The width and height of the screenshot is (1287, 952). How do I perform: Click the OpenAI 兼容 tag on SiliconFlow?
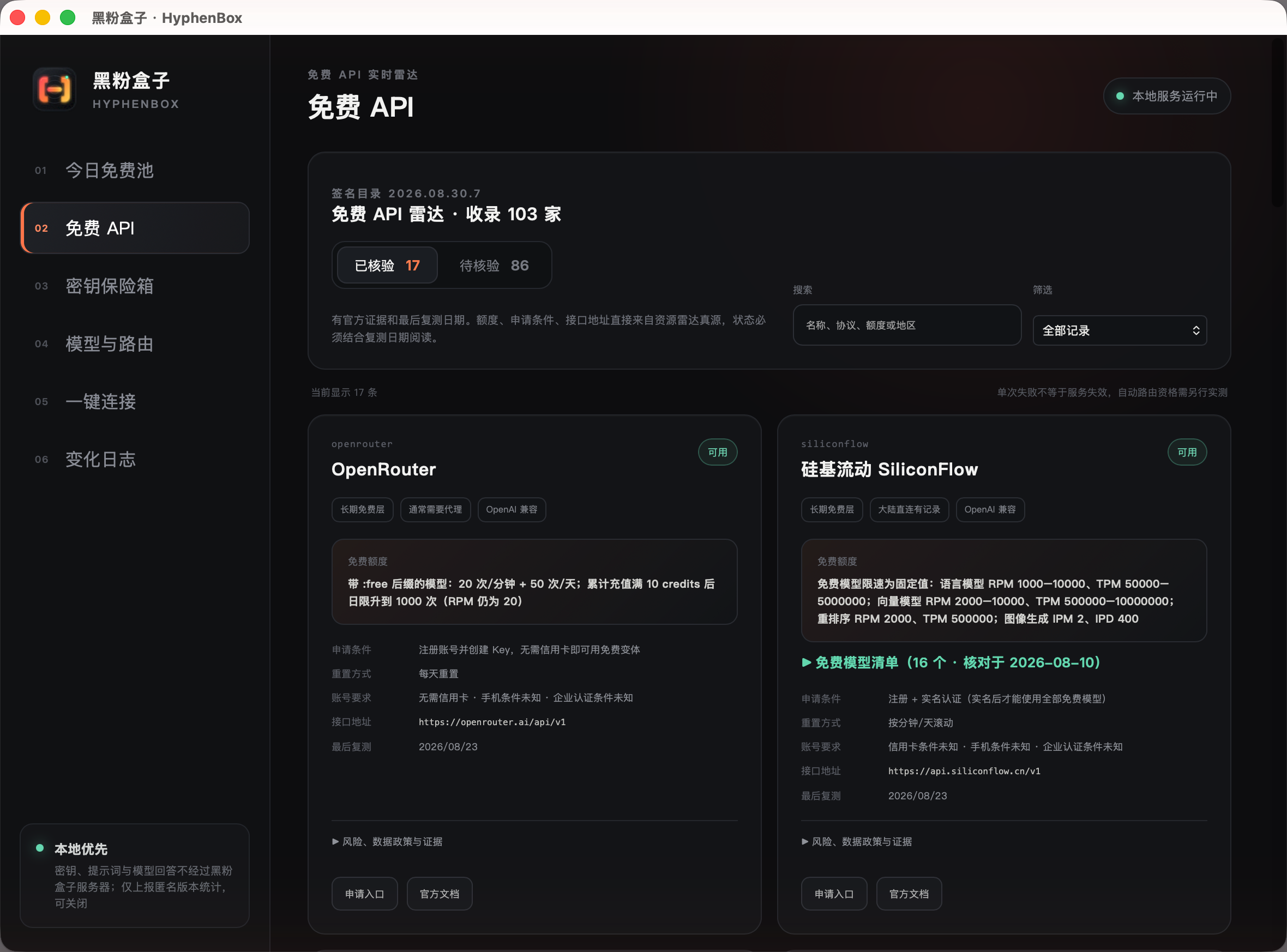[x=990, y=510]
